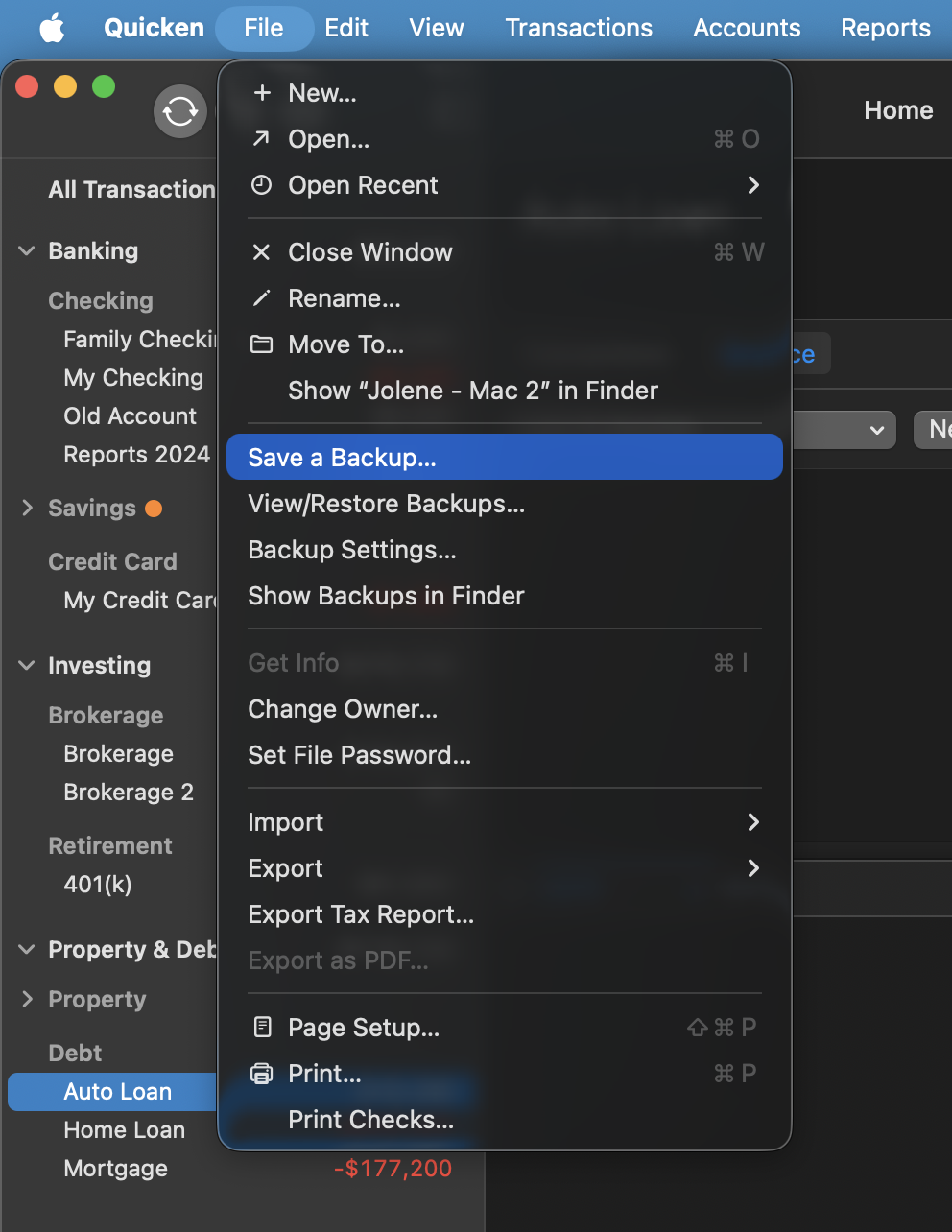Click the sync refresh icon in toolbar
The width and height of the screenshot is (952, 1232).
click(x=180, y=111)
